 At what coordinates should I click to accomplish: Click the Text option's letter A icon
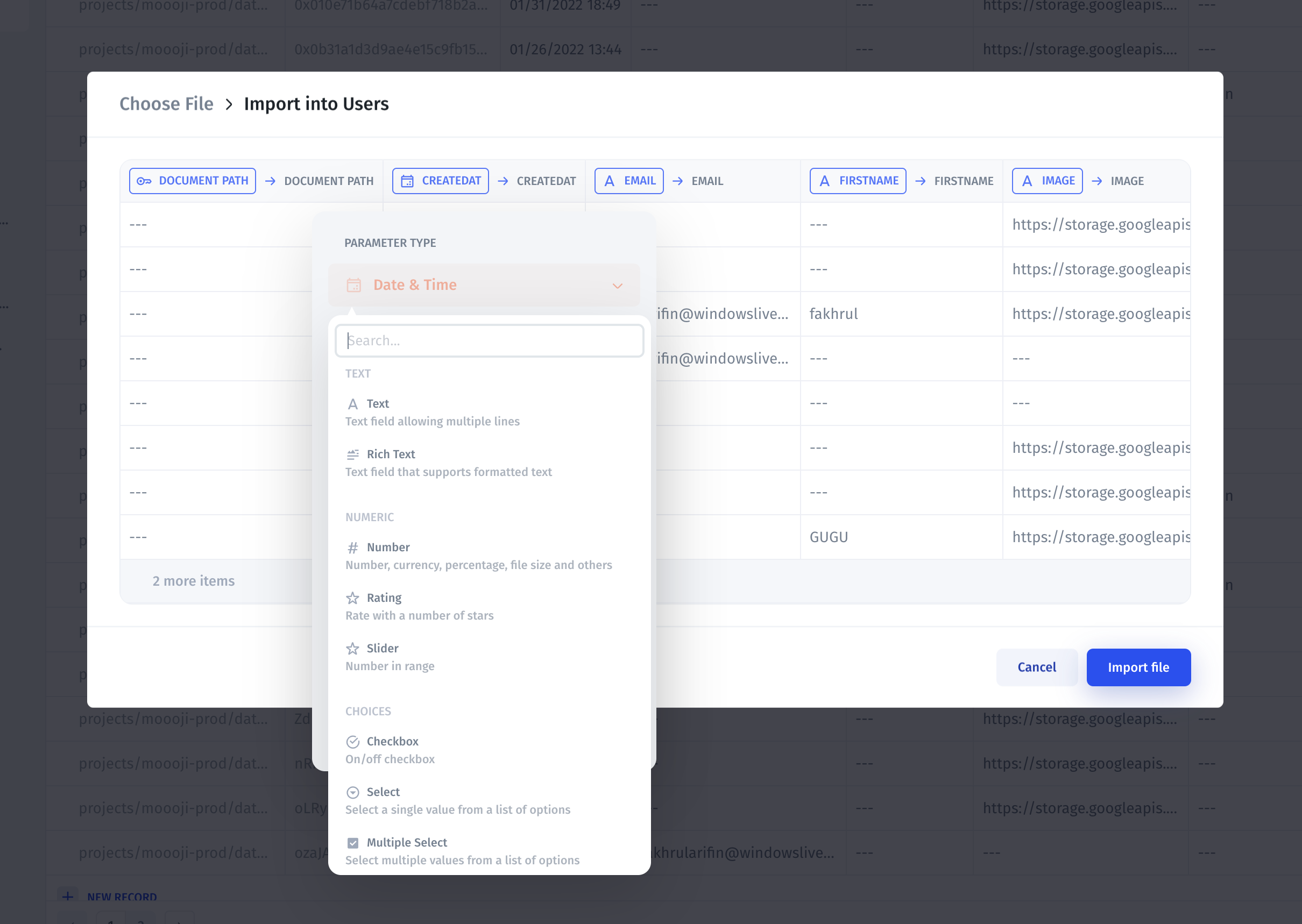tap(353, 404)
